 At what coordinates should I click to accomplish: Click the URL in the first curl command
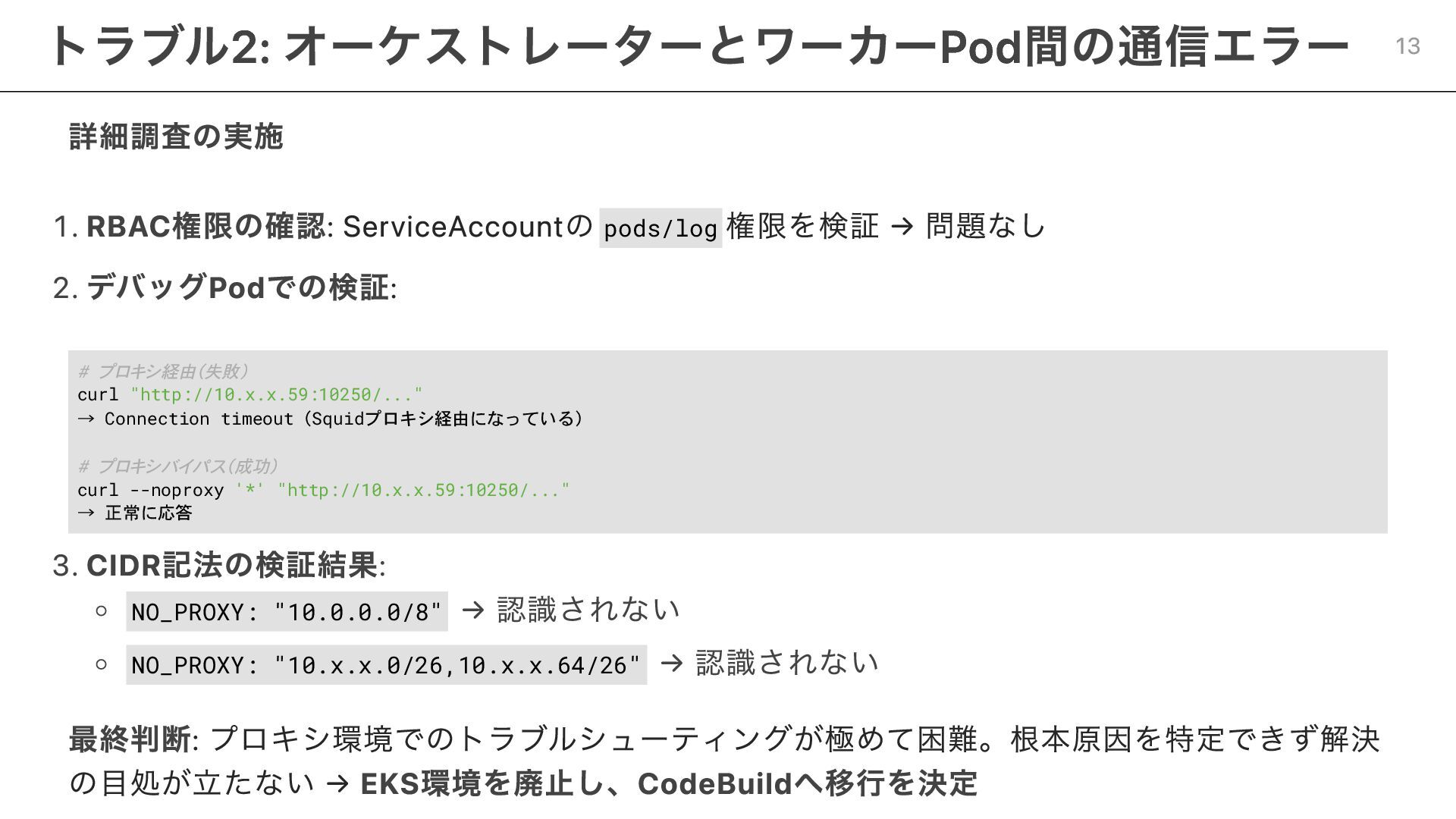(276, 394)
